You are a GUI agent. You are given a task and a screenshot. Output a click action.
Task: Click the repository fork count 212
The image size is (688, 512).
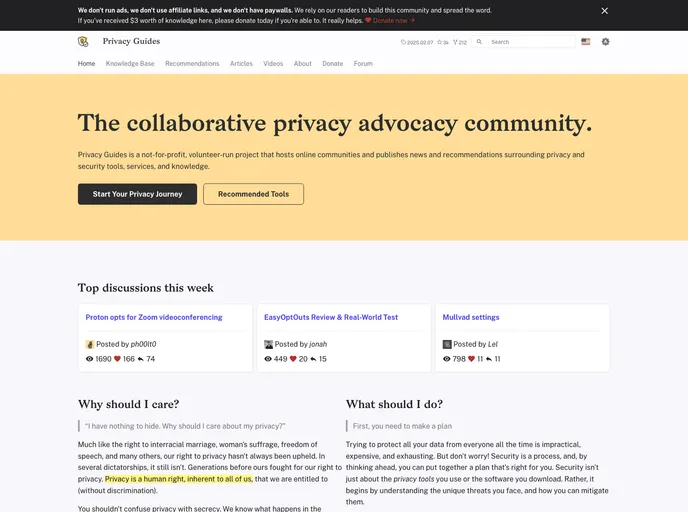coord(460,42)
